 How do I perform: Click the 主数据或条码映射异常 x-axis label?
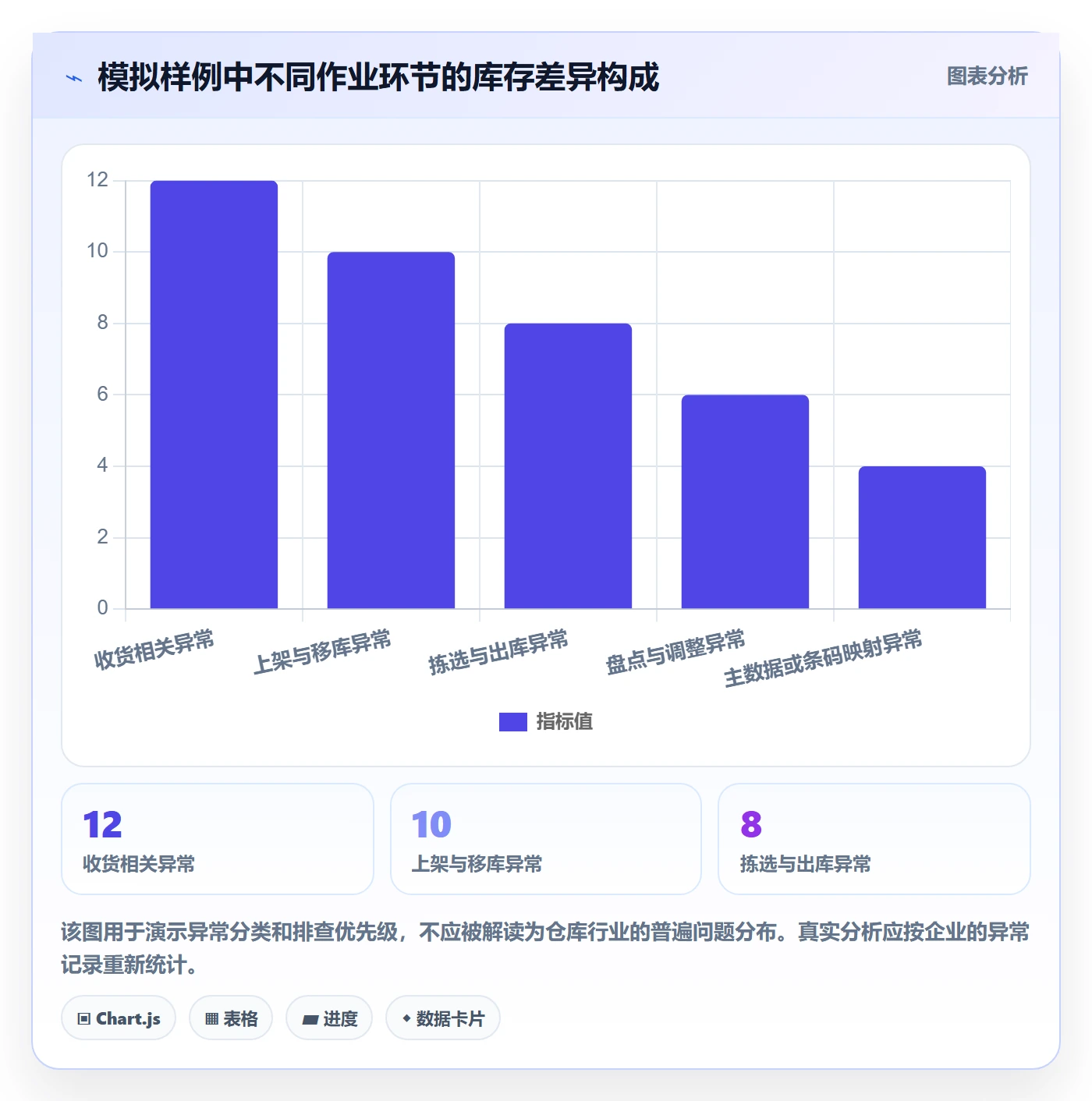(824, 659)
